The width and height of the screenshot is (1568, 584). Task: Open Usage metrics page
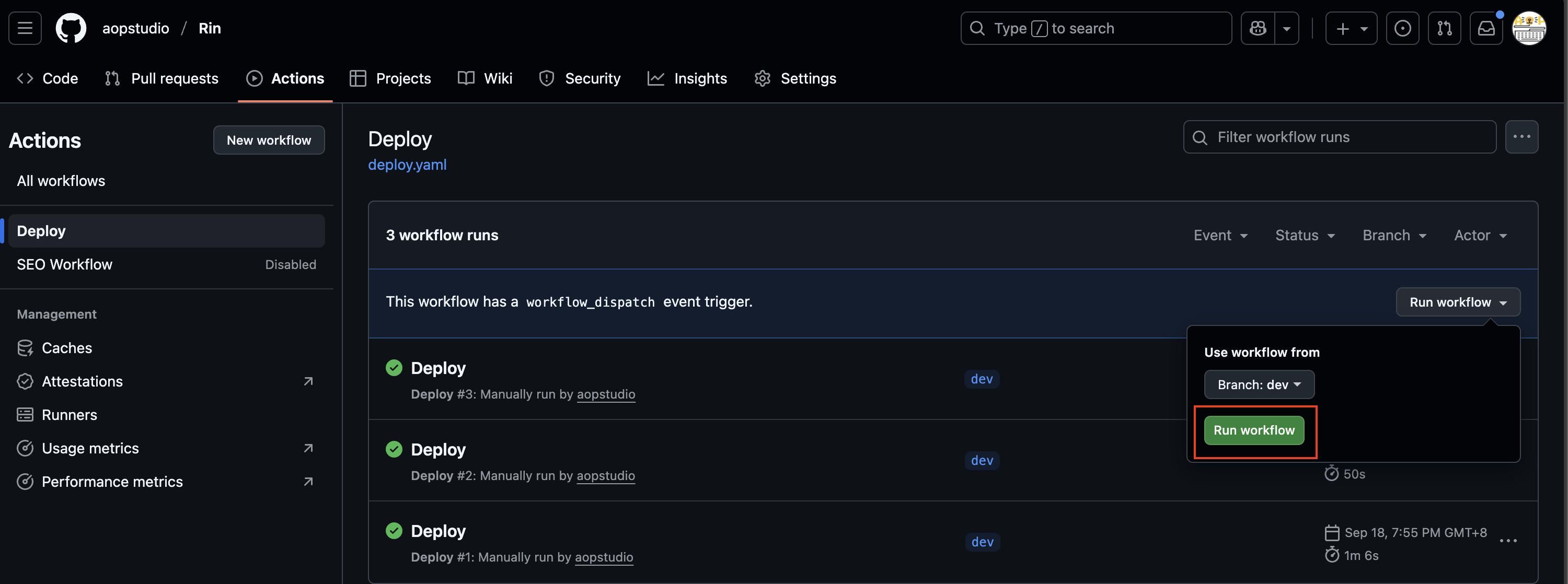166,448
